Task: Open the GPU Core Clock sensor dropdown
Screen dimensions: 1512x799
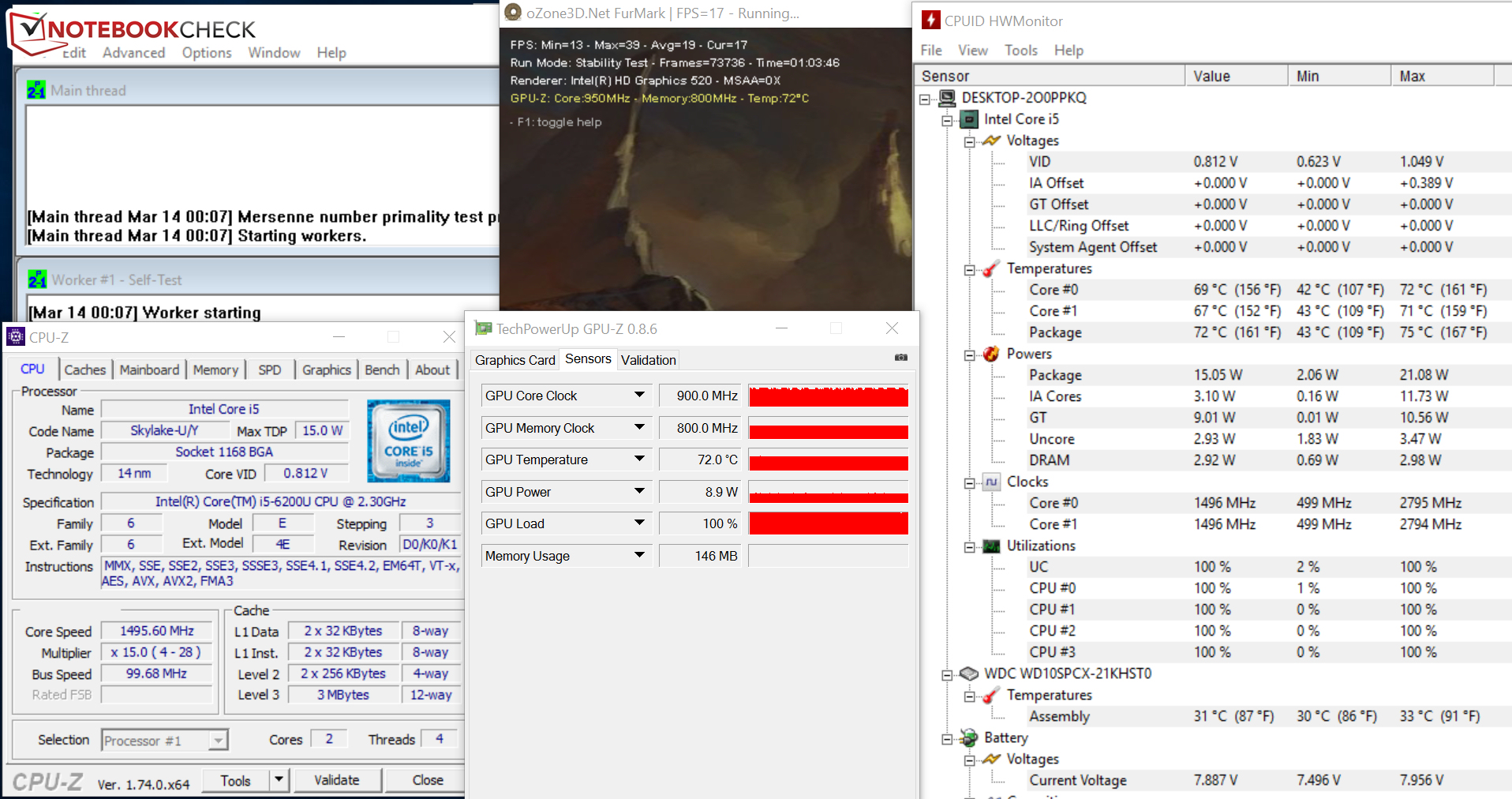Action: (640, 395)
